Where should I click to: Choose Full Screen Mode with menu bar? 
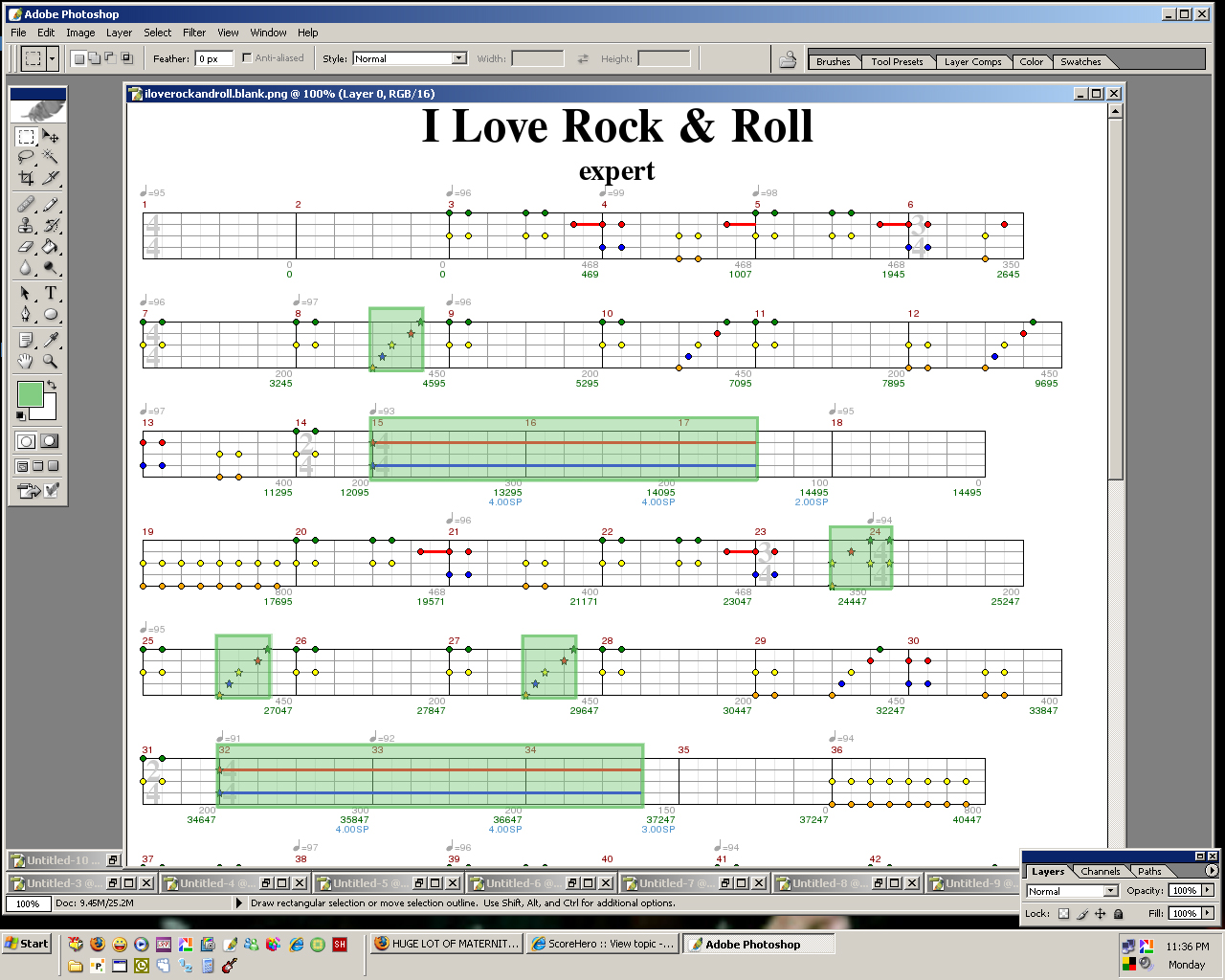click(38, 466)
